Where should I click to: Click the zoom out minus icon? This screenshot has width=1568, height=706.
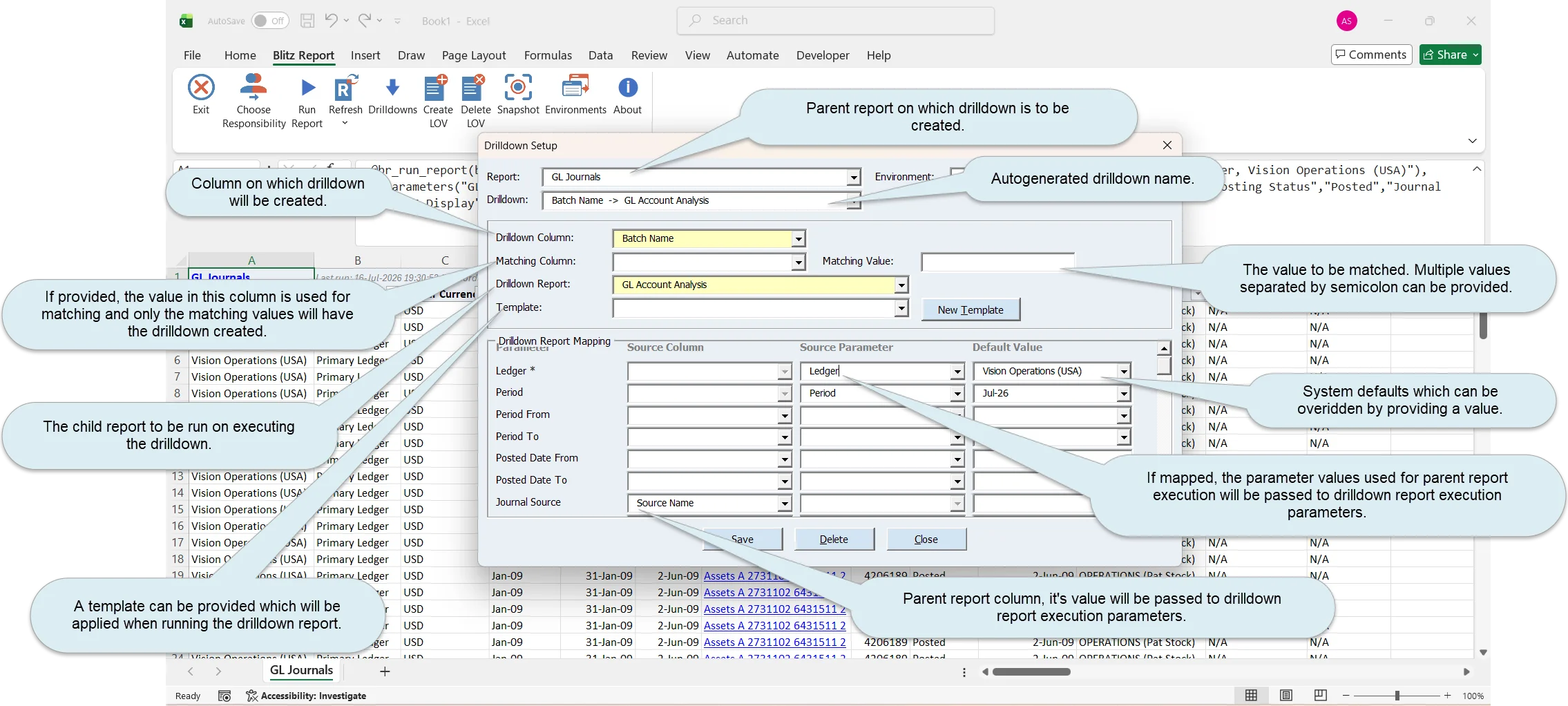pyautogui.click(x=1346, y=696)
